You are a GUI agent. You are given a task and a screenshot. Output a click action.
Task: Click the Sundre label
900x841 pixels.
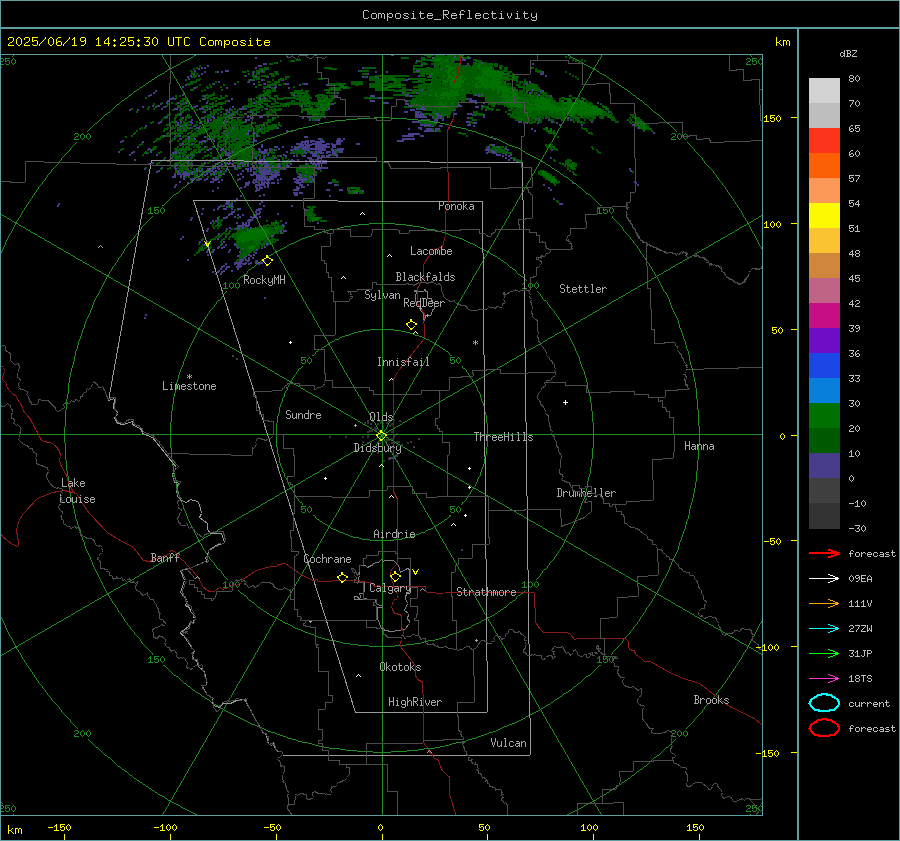coord(303,415)
